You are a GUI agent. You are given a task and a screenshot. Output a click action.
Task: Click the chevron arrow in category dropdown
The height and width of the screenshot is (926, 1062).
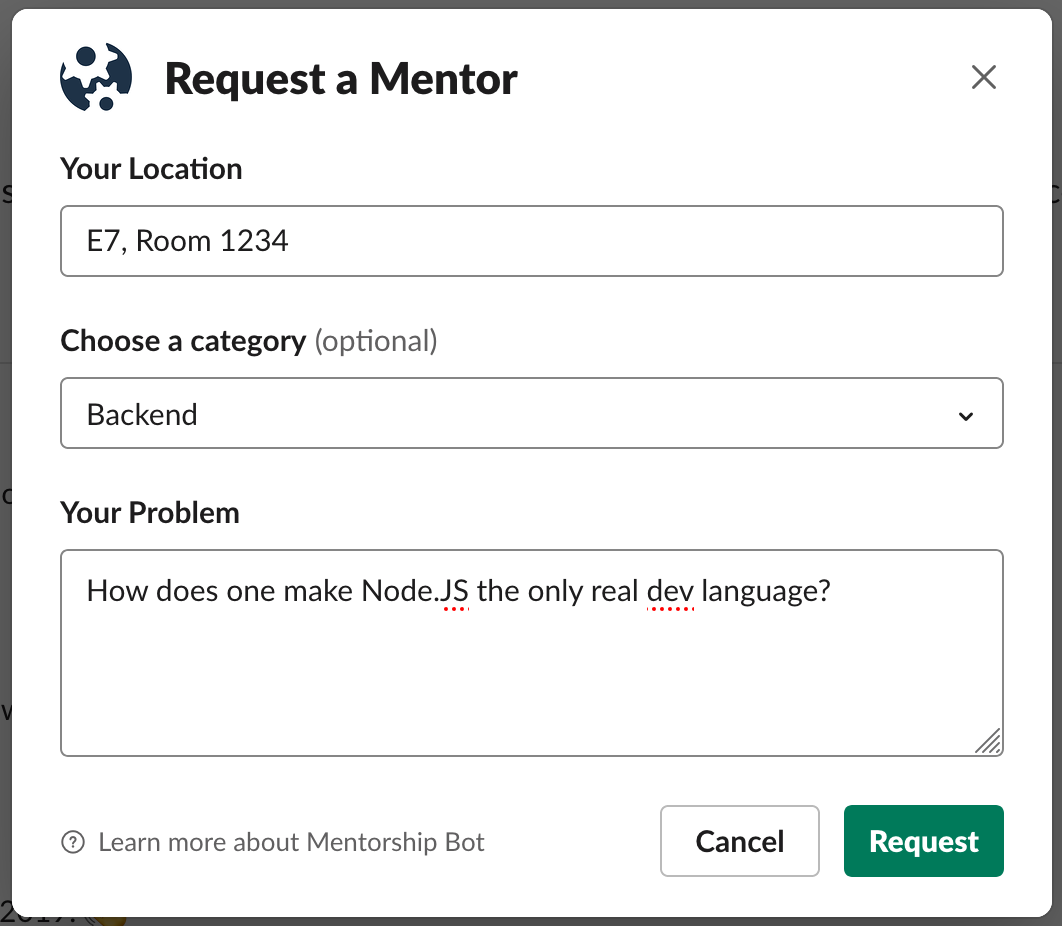coord(966,416)
